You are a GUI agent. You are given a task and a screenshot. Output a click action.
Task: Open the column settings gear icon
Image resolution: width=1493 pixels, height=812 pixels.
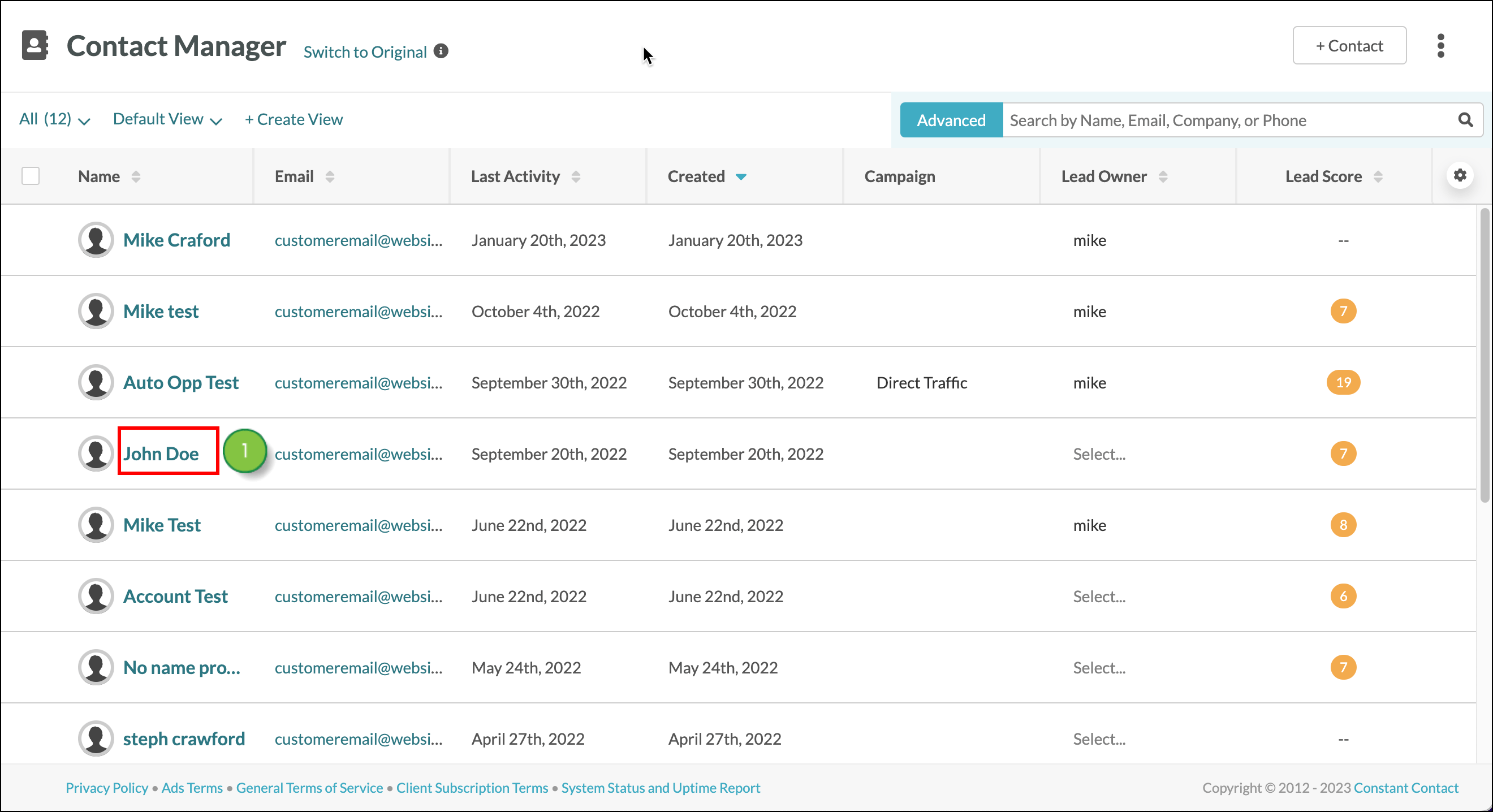(1461, 175)
